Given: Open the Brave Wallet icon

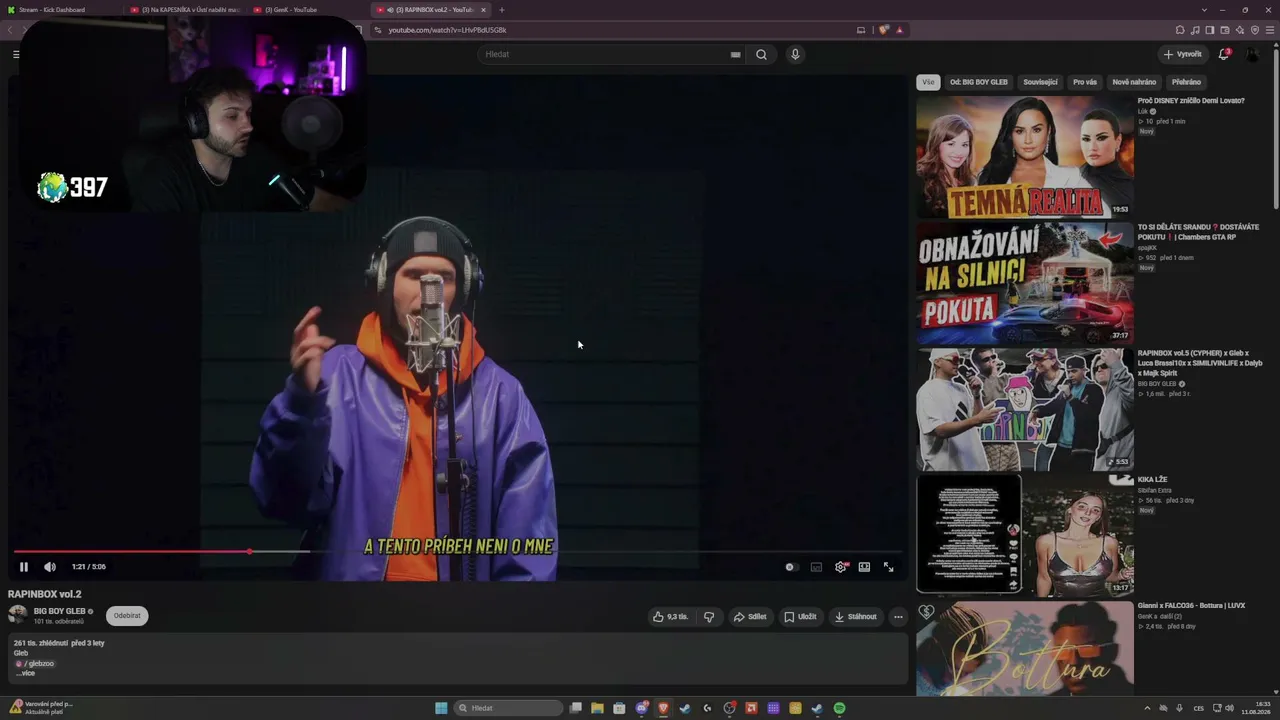Looking at the screenshot, I should 1225,30.
